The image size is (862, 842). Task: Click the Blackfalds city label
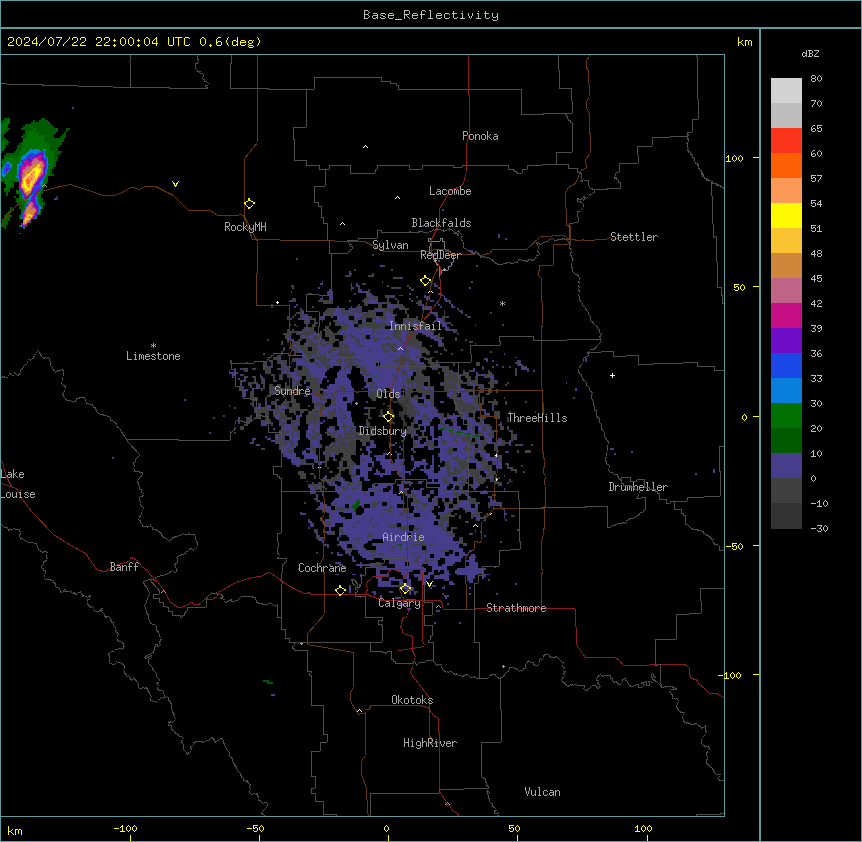441,223
